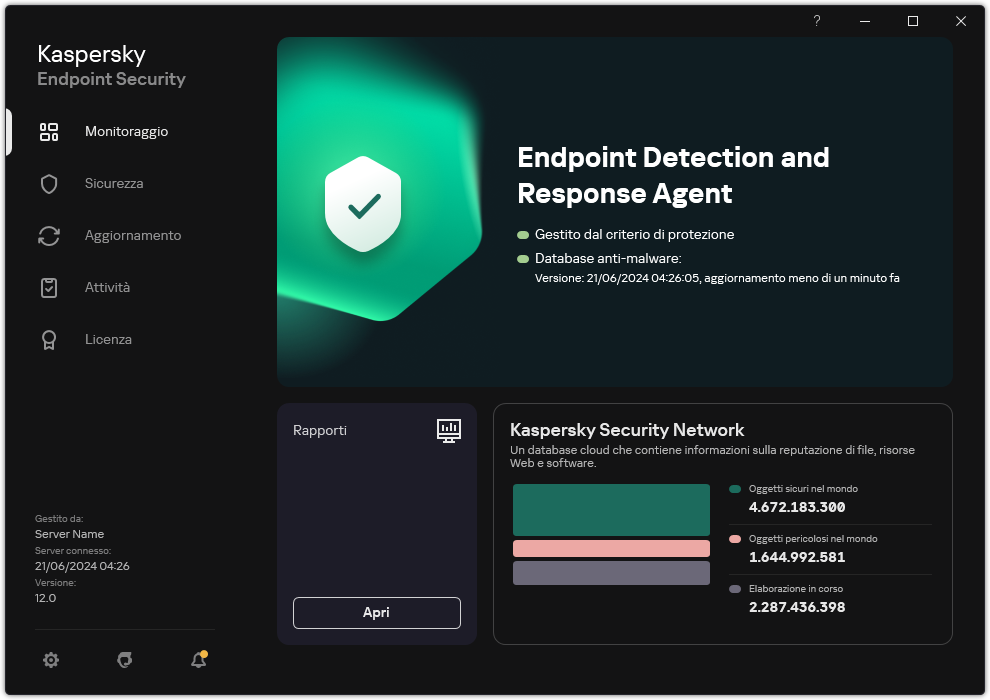Click the Kaspersky Security Network heading
This screenshot has width=990, height=700.
pos(627,430)
